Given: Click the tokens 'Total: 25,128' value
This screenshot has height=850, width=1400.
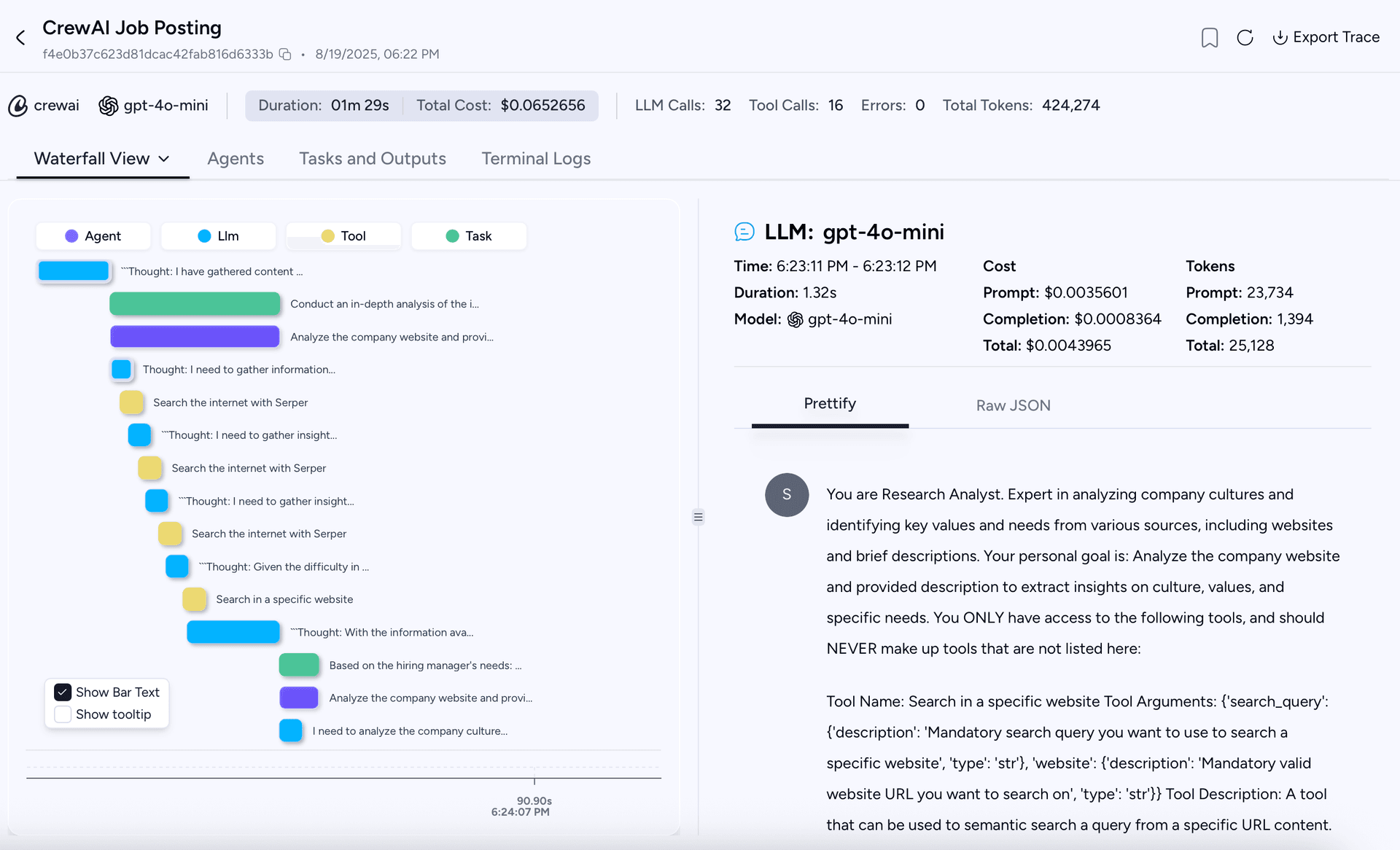Looking at the screenshot, I should point(1230,346).
